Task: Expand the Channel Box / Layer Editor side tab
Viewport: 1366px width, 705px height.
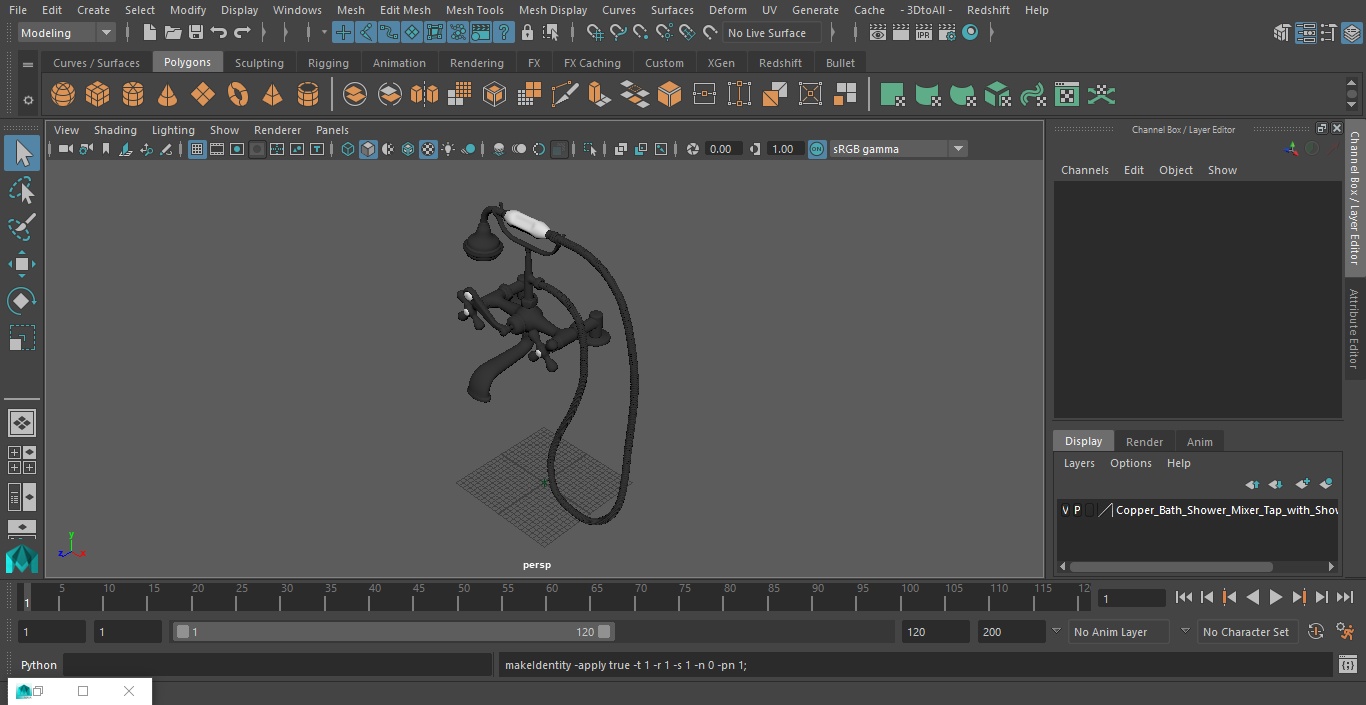Action: [1354, 197]
